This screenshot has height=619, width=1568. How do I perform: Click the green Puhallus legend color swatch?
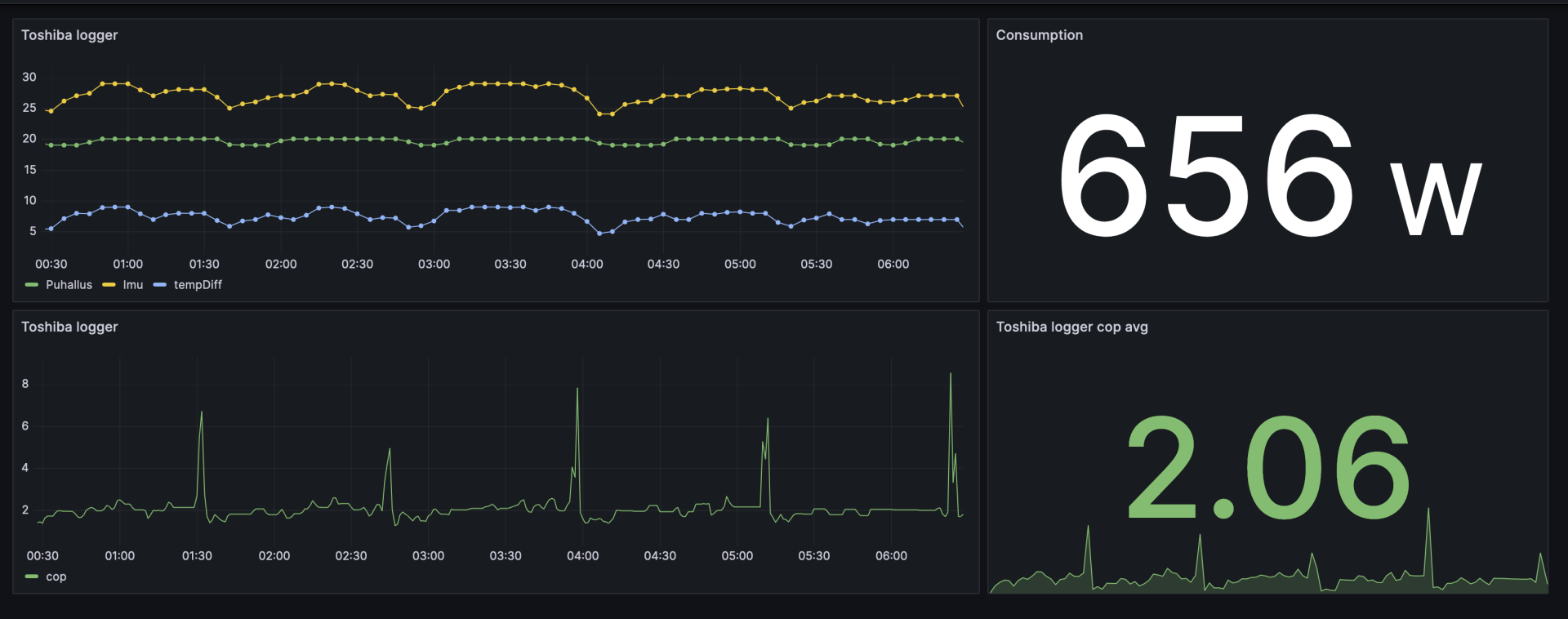click(x=32, y=285)
